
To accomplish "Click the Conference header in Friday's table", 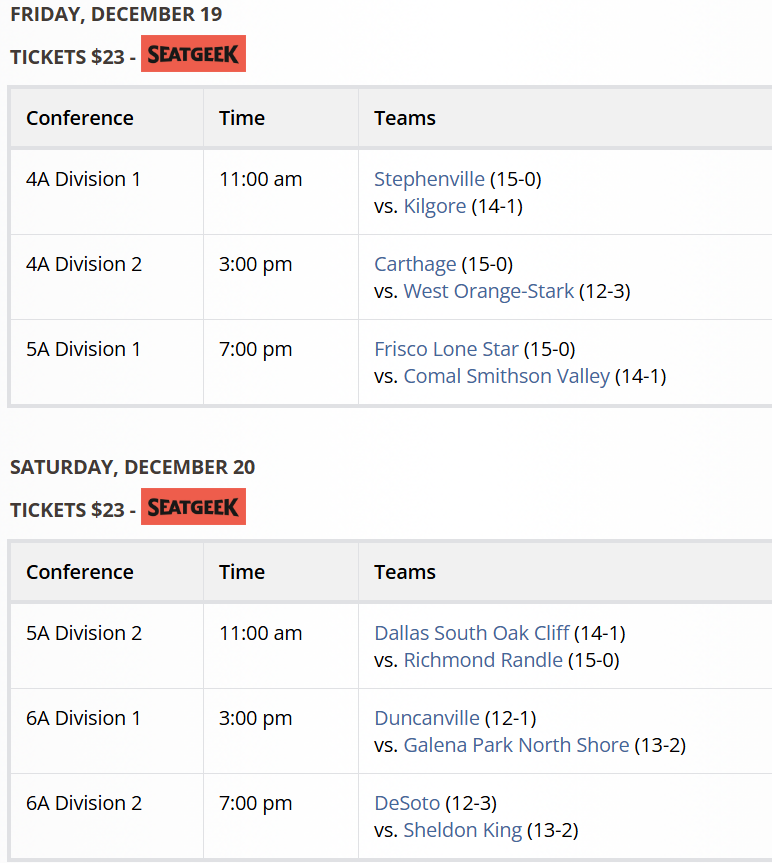I will (80, 118).
